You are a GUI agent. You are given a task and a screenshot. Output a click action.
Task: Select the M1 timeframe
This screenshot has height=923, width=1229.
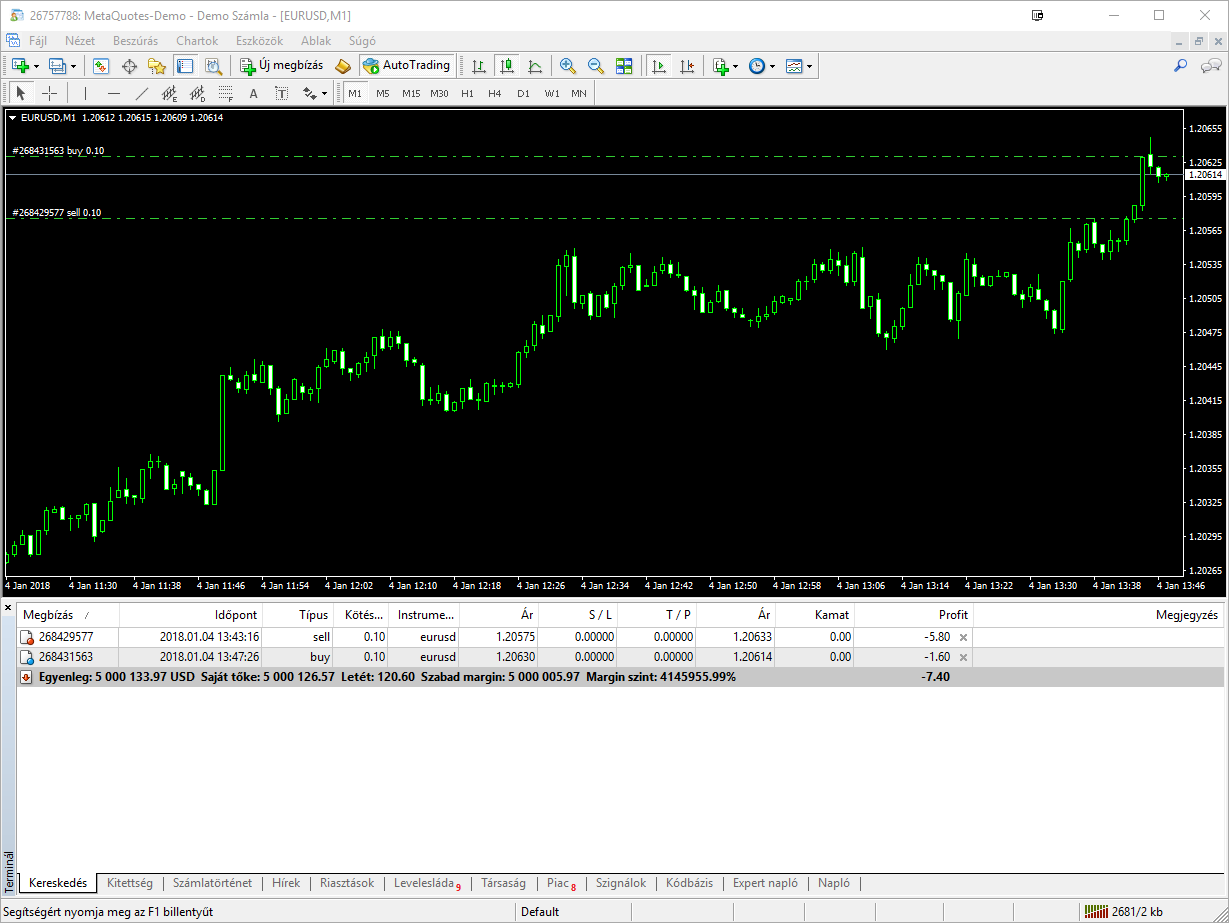pyautogui.click(x=355, y=93)
